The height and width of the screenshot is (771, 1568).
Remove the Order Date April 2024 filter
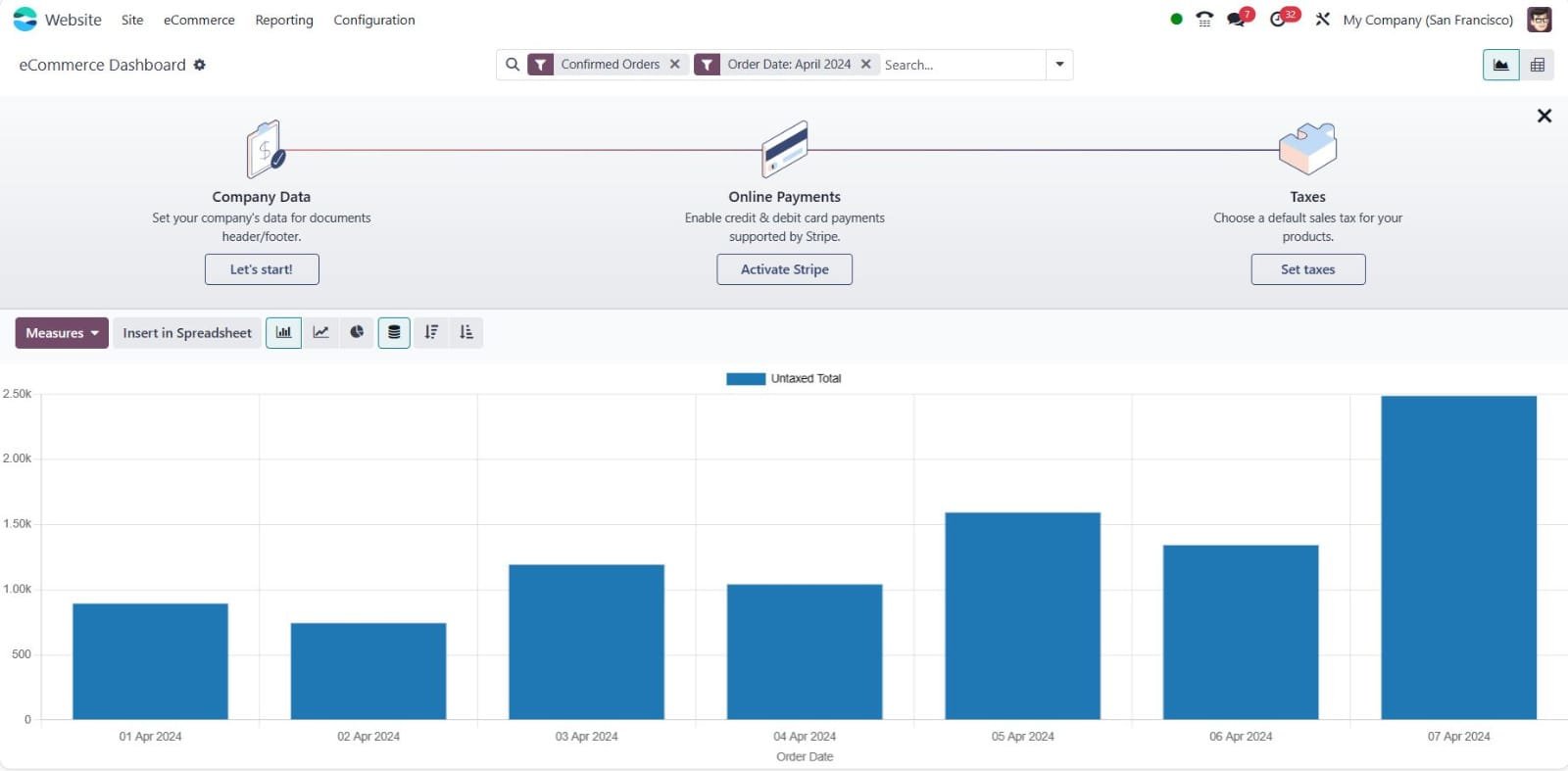pyautogui.click(x=865, y=65)
